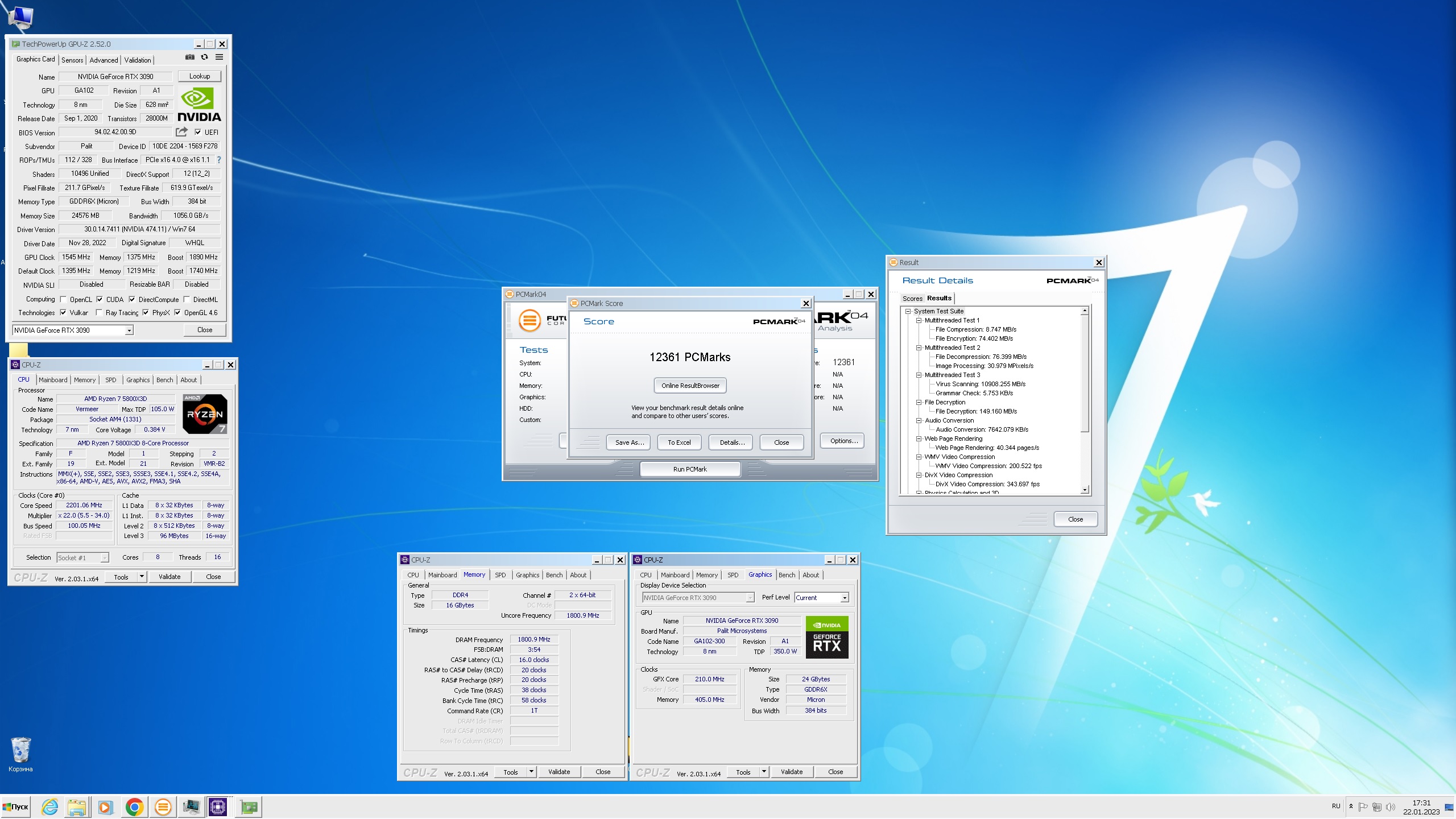The width and height of the screenshot is (1456, 819).
Task: Click the BIOS share/export icon in GPU-Z
Action: tap(181, 132)
